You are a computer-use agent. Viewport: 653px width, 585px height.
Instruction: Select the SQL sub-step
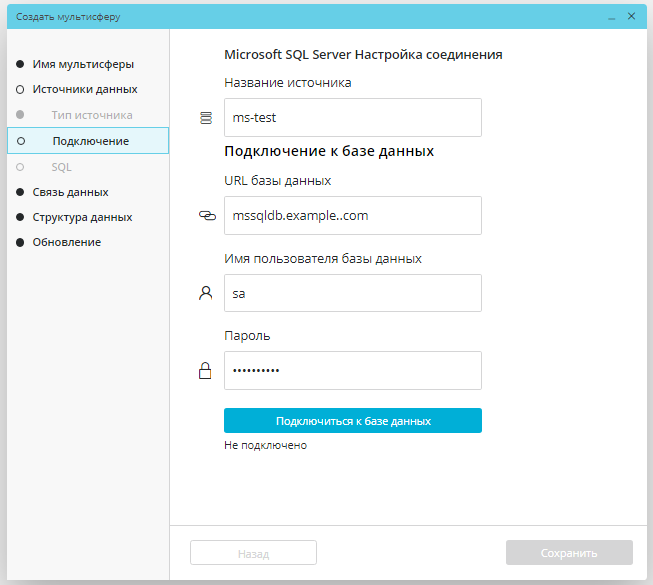(62, 167)
